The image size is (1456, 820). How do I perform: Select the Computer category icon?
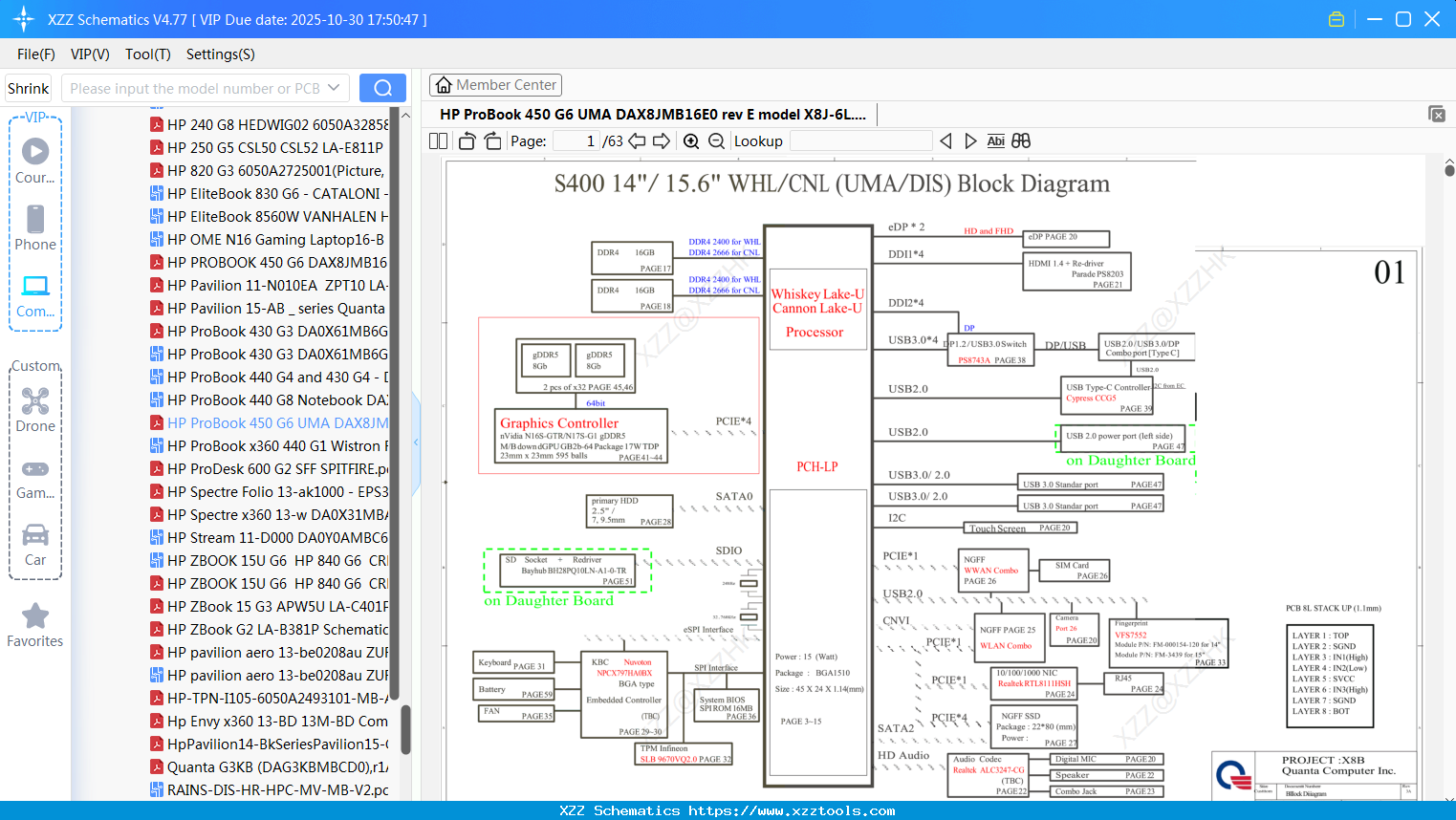[35, 286]
